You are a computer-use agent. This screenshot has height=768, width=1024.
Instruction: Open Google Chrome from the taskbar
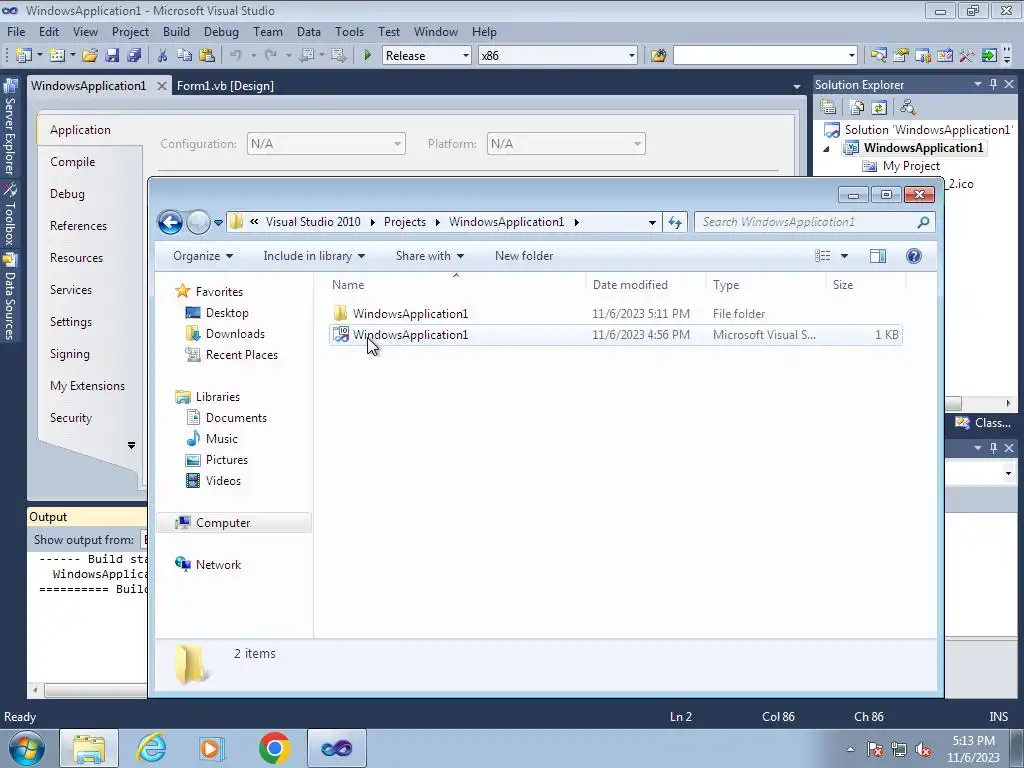(x=274, y=748)
